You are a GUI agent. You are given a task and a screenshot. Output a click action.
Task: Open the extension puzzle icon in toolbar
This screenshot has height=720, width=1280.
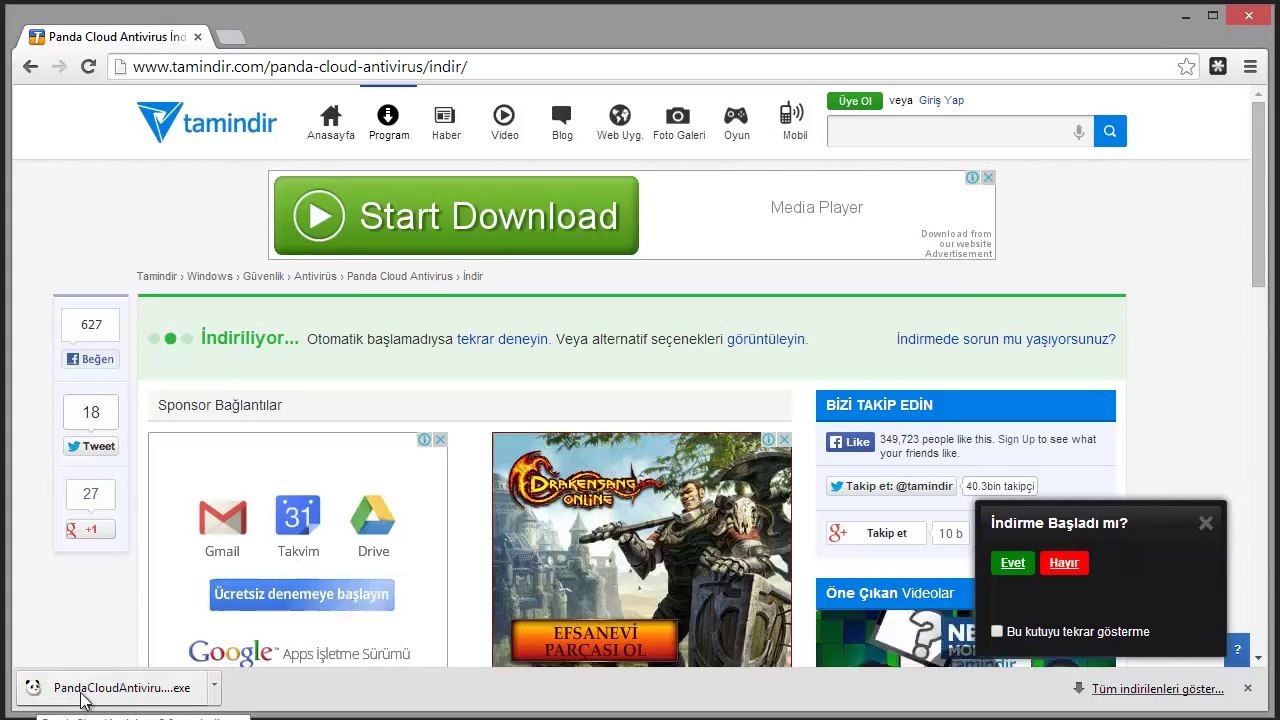pyautogui.click(x=1218, y=67)
